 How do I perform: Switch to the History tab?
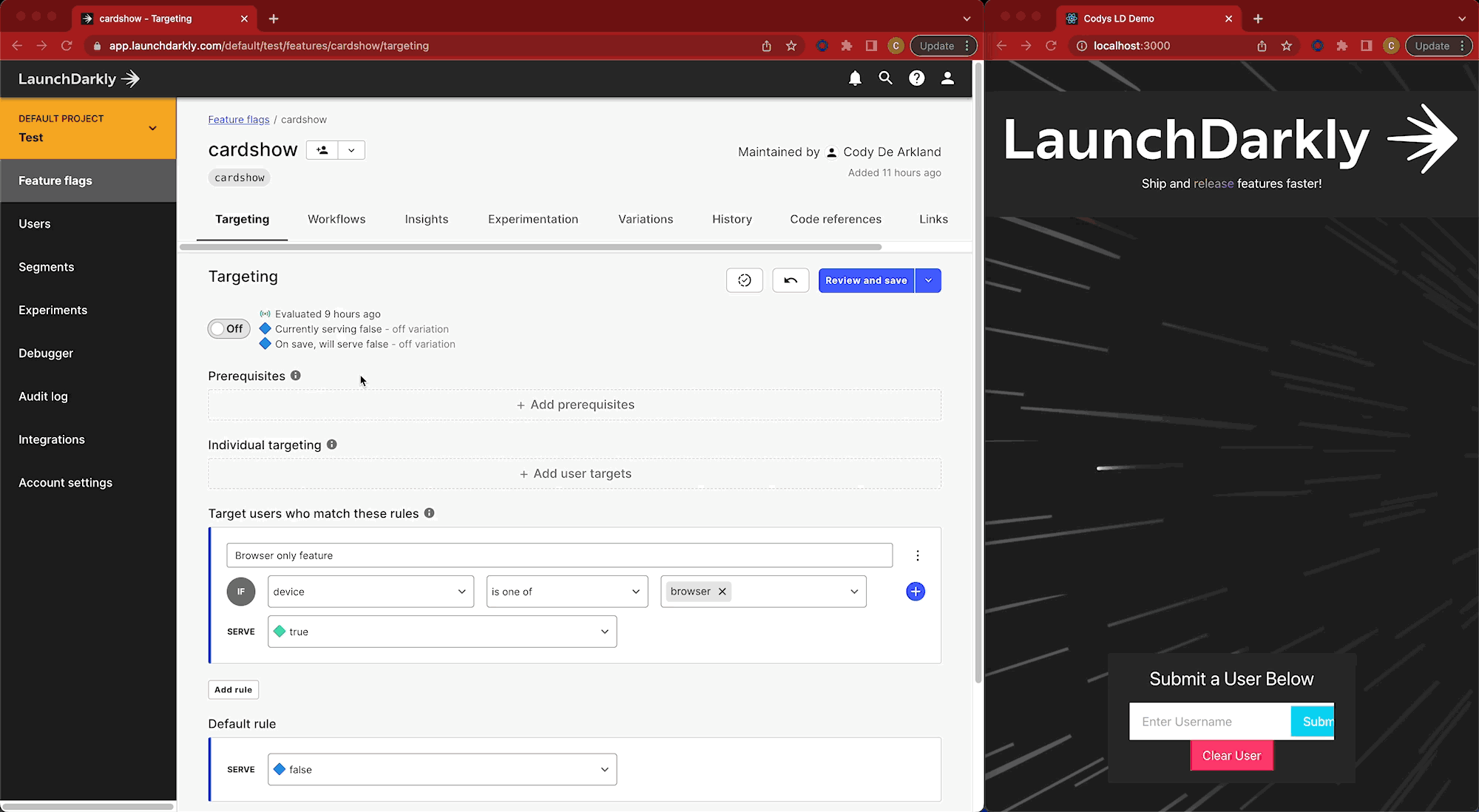(x=732, y=219)
